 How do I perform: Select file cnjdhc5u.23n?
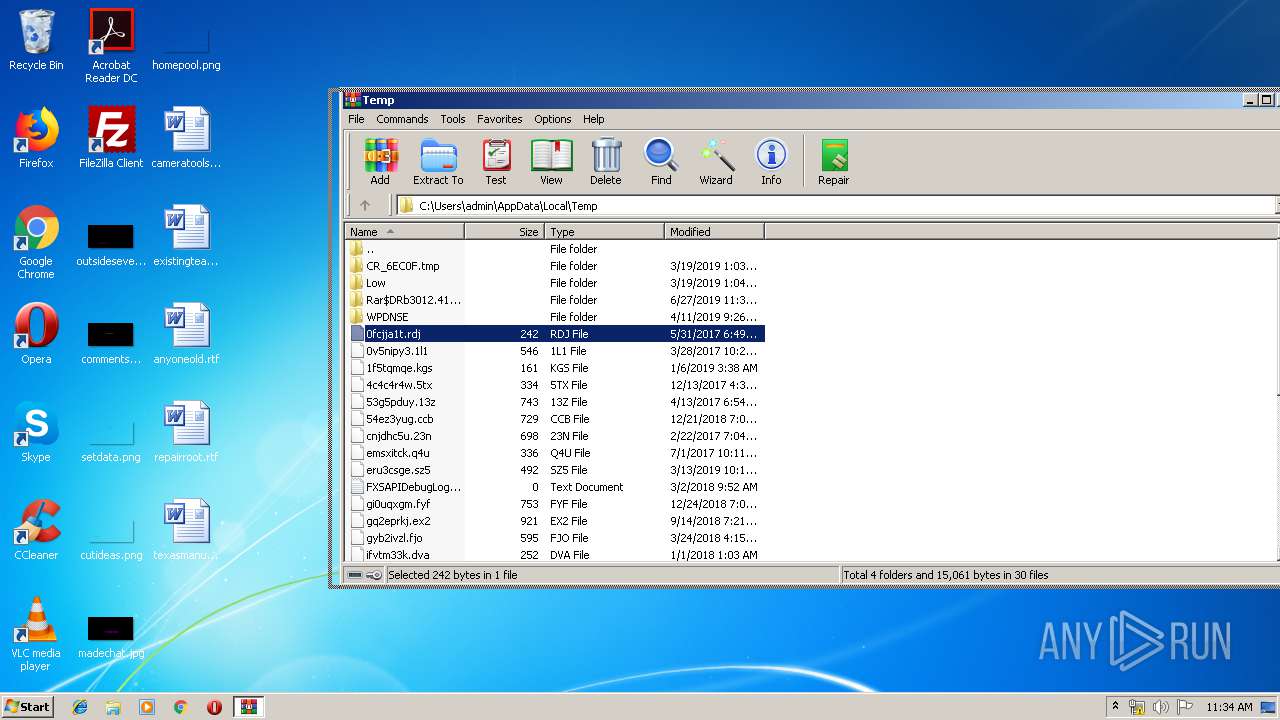[x=555, y=436]
